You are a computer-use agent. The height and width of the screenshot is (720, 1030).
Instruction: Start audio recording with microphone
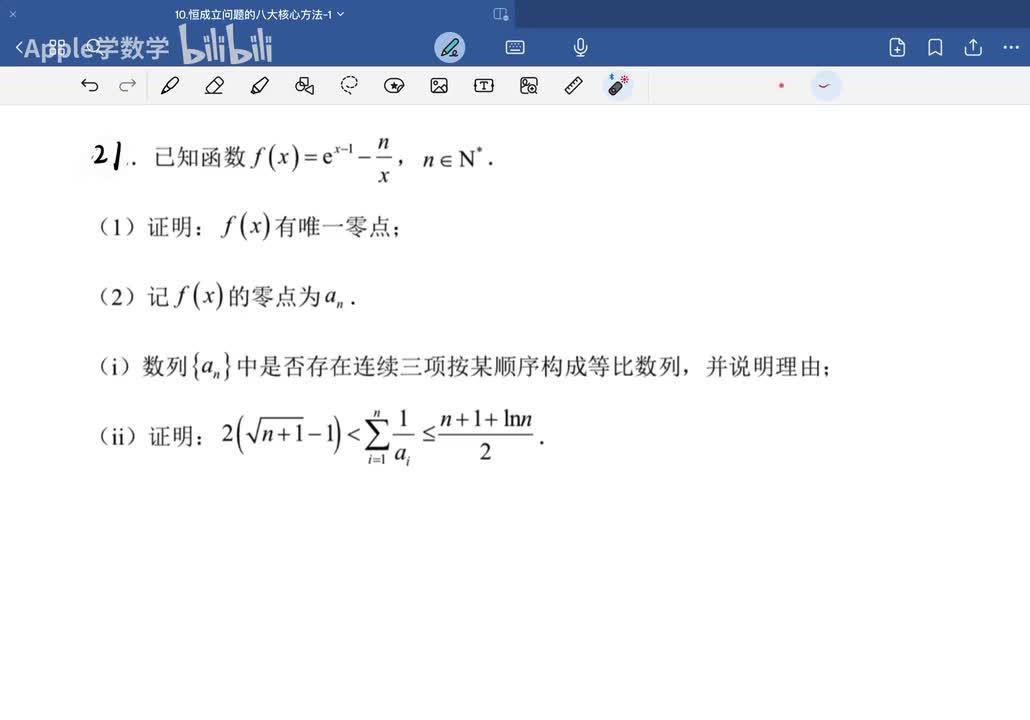[580, 47]
